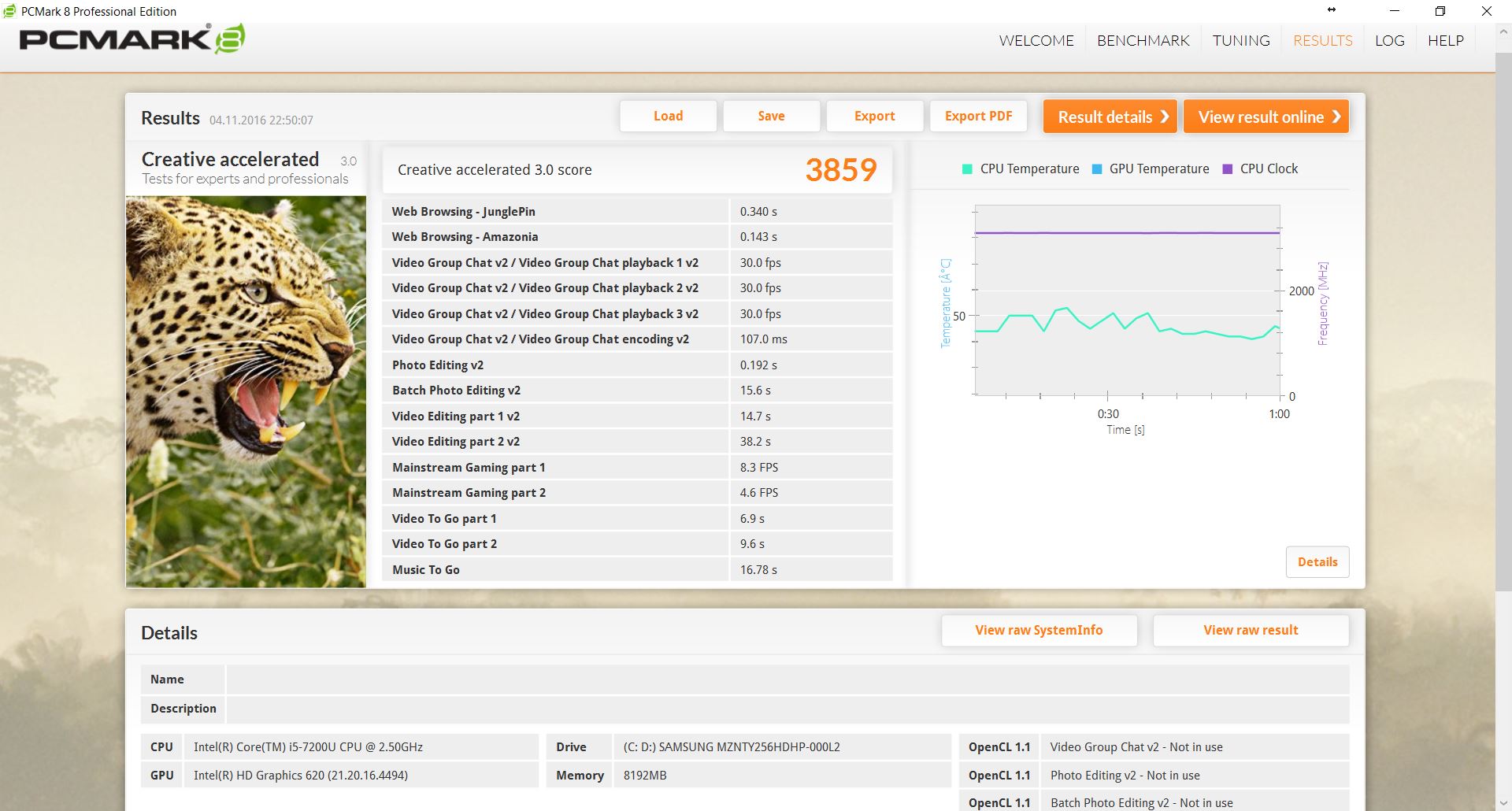Select Video To Go part 2 row
The width and height of the screenshot is (1512, 811).
tap(637, 544)
